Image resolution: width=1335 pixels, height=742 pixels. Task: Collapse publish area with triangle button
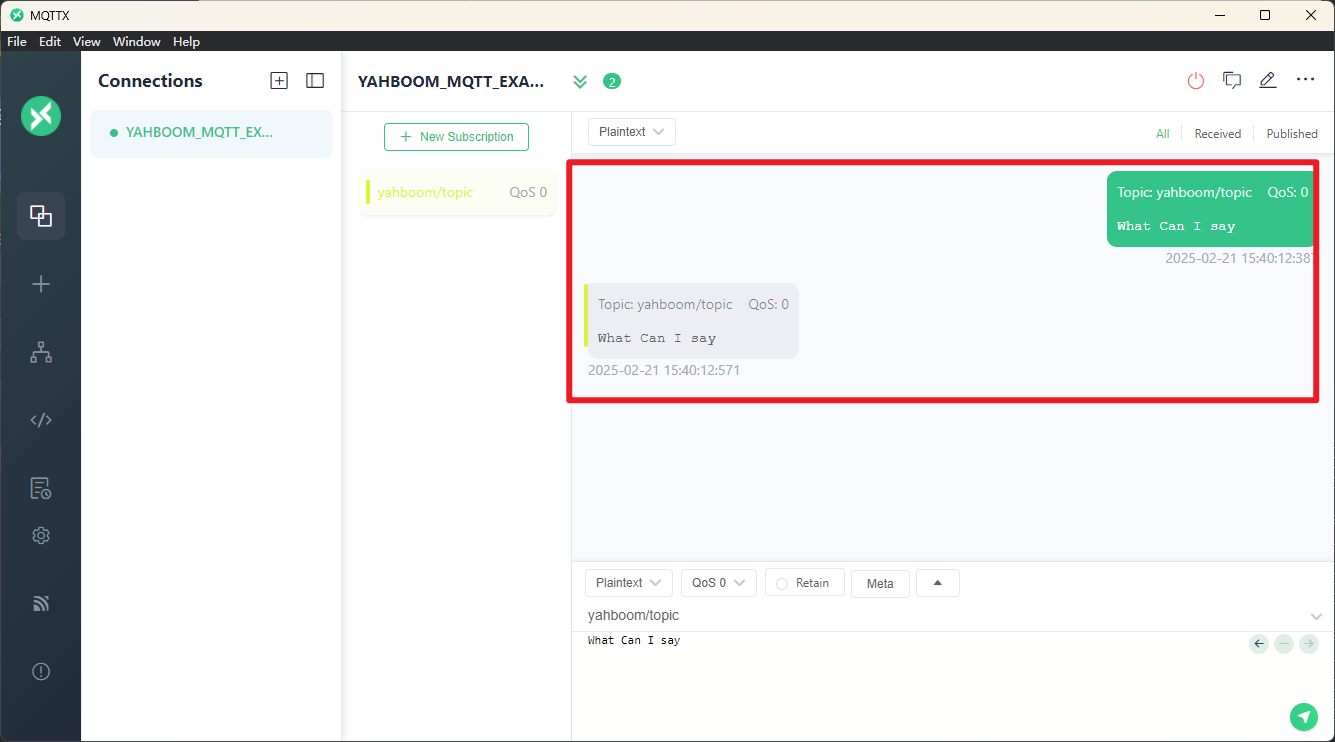[x=938, y=583]
